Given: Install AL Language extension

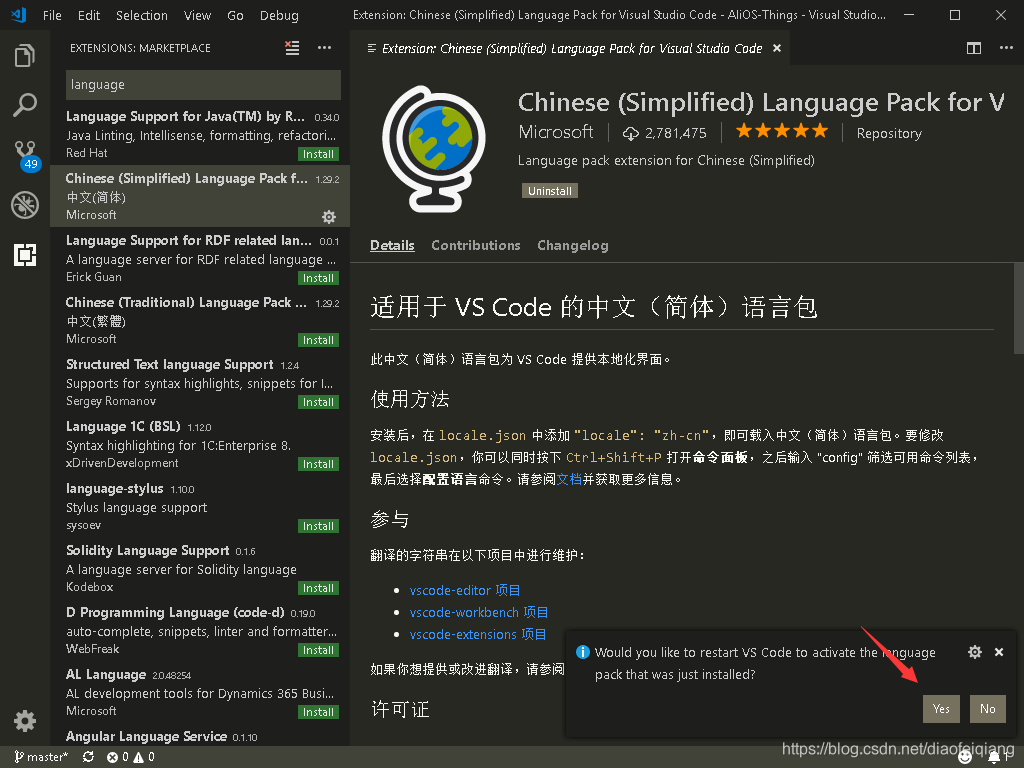Looking at the screenshot, I should [318, 712].
